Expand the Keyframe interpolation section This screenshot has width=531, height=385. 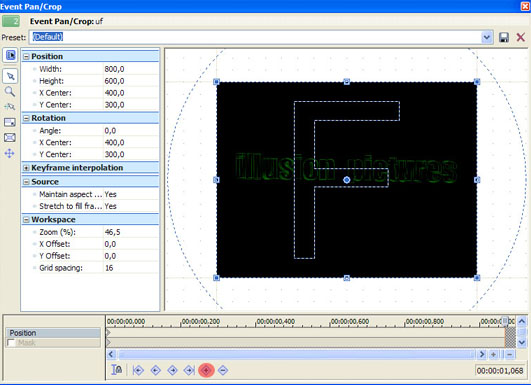(x=26, y=168)
